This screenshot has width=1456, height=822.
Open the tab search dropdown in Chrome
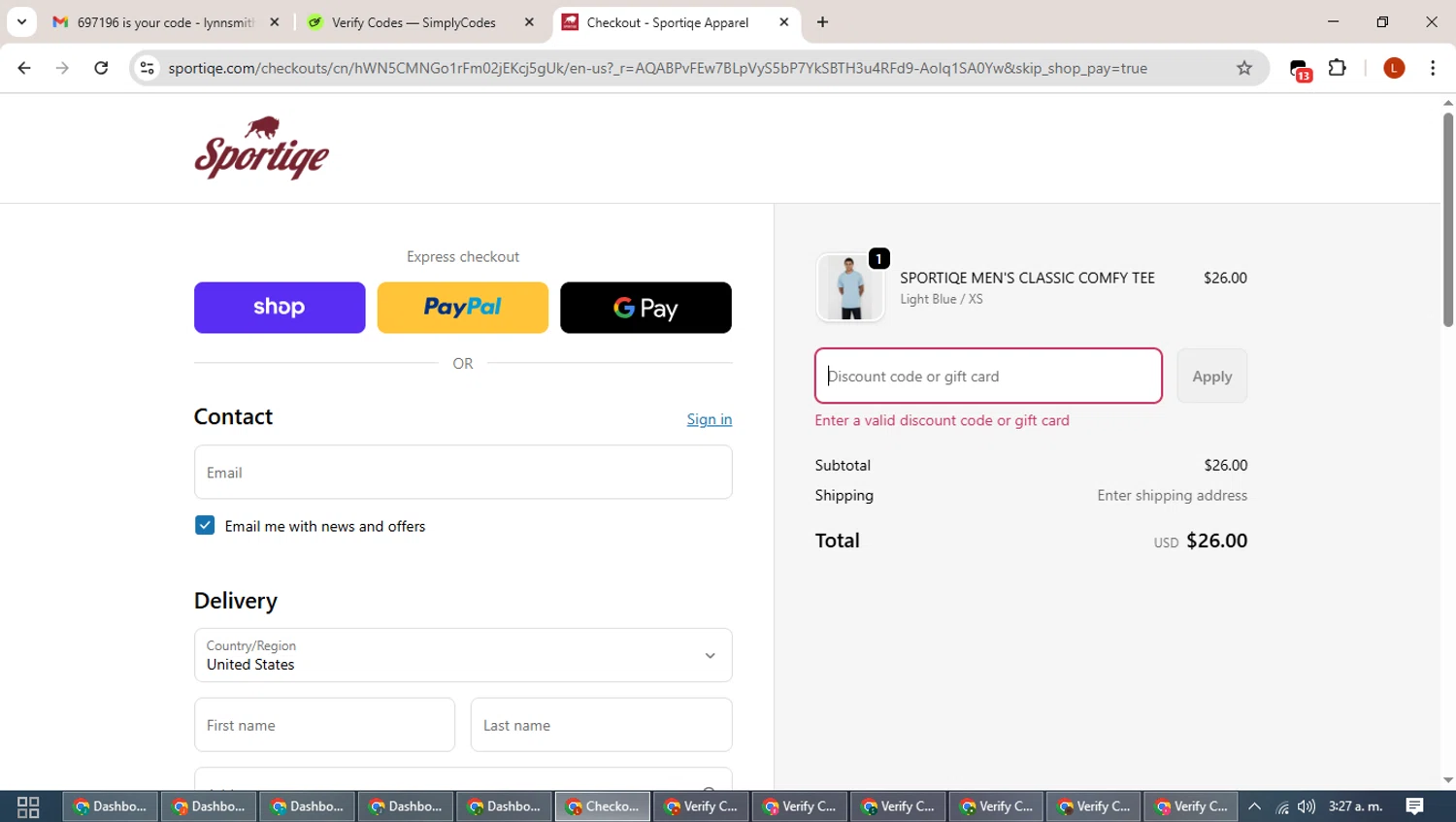pos(21,21)
